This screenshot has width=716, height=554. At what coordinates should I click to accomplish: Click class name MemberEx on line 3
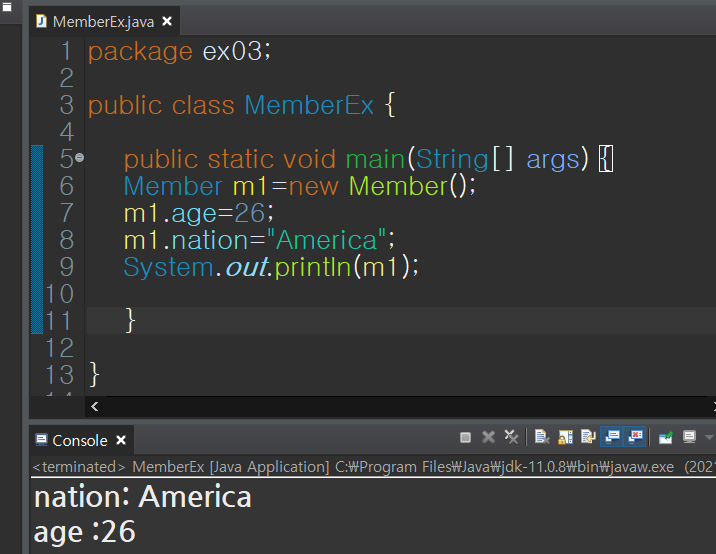click(309, 105)
